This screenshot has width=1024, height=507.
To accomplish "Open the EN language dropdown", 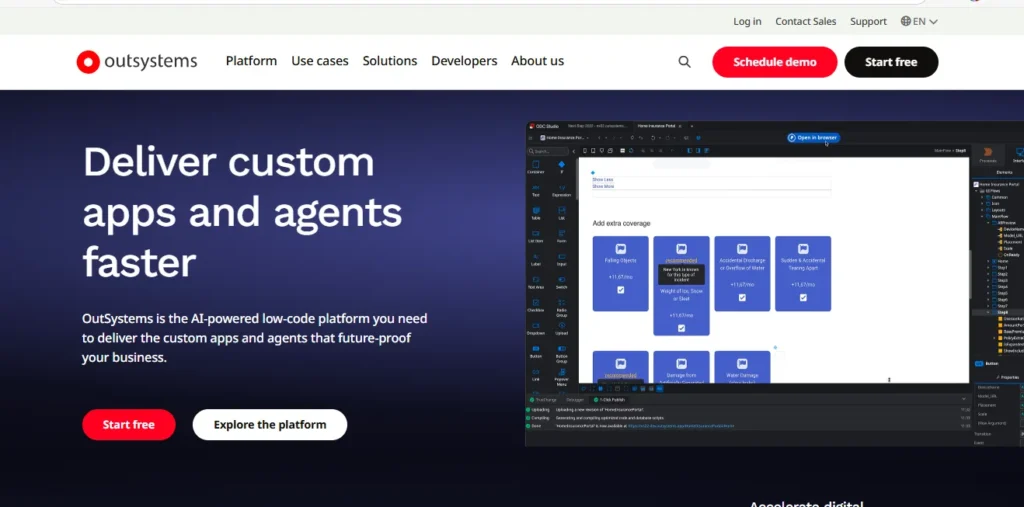I will pyautogui.click(x=919, y=21).
